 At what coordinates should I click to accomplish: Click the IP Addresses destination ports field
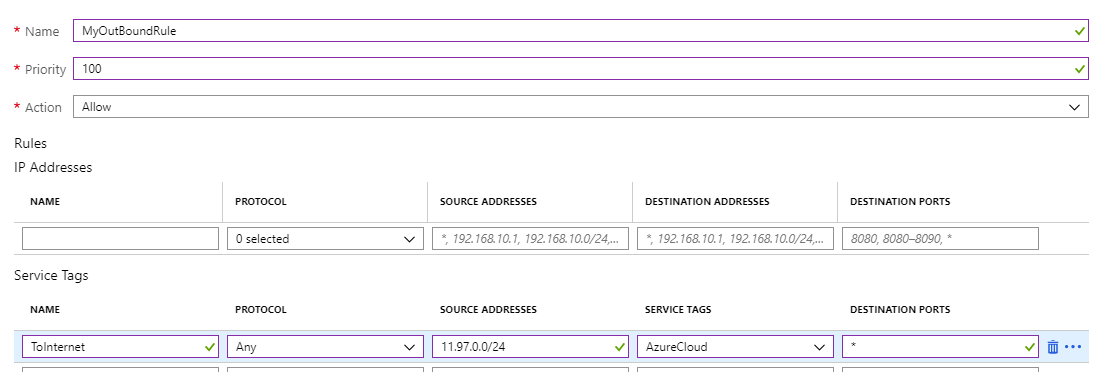941,239
